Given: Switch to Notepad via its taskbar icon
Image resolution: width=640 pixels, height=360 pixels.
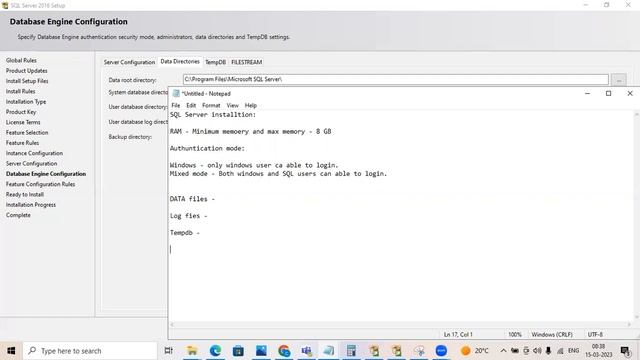Looking at the screenshot, I should [329, 351].
